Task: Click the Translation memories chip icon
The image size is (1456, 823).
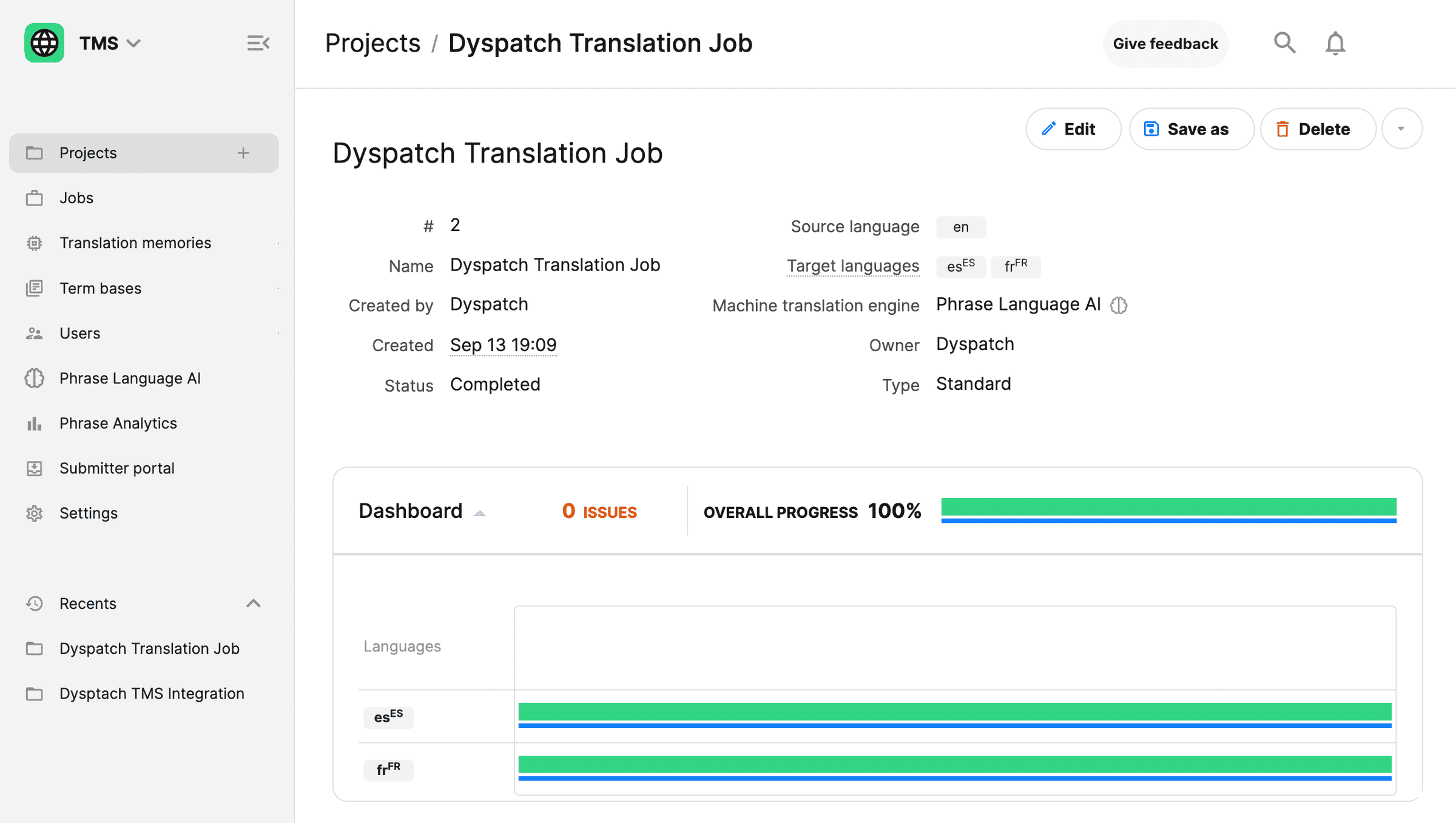Action: click(35, 243)
